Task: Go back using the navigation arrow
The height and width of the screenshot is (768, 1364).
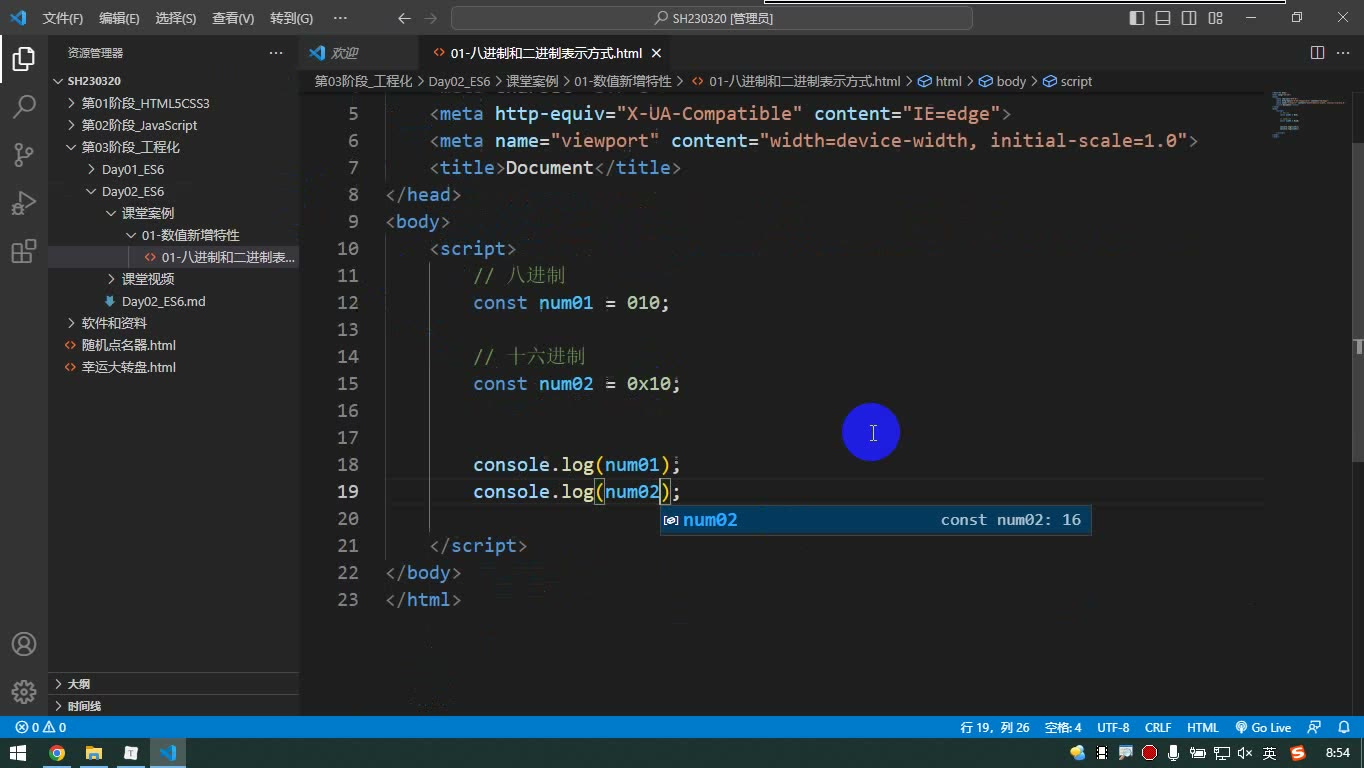Action: click(x=404, y=18)
